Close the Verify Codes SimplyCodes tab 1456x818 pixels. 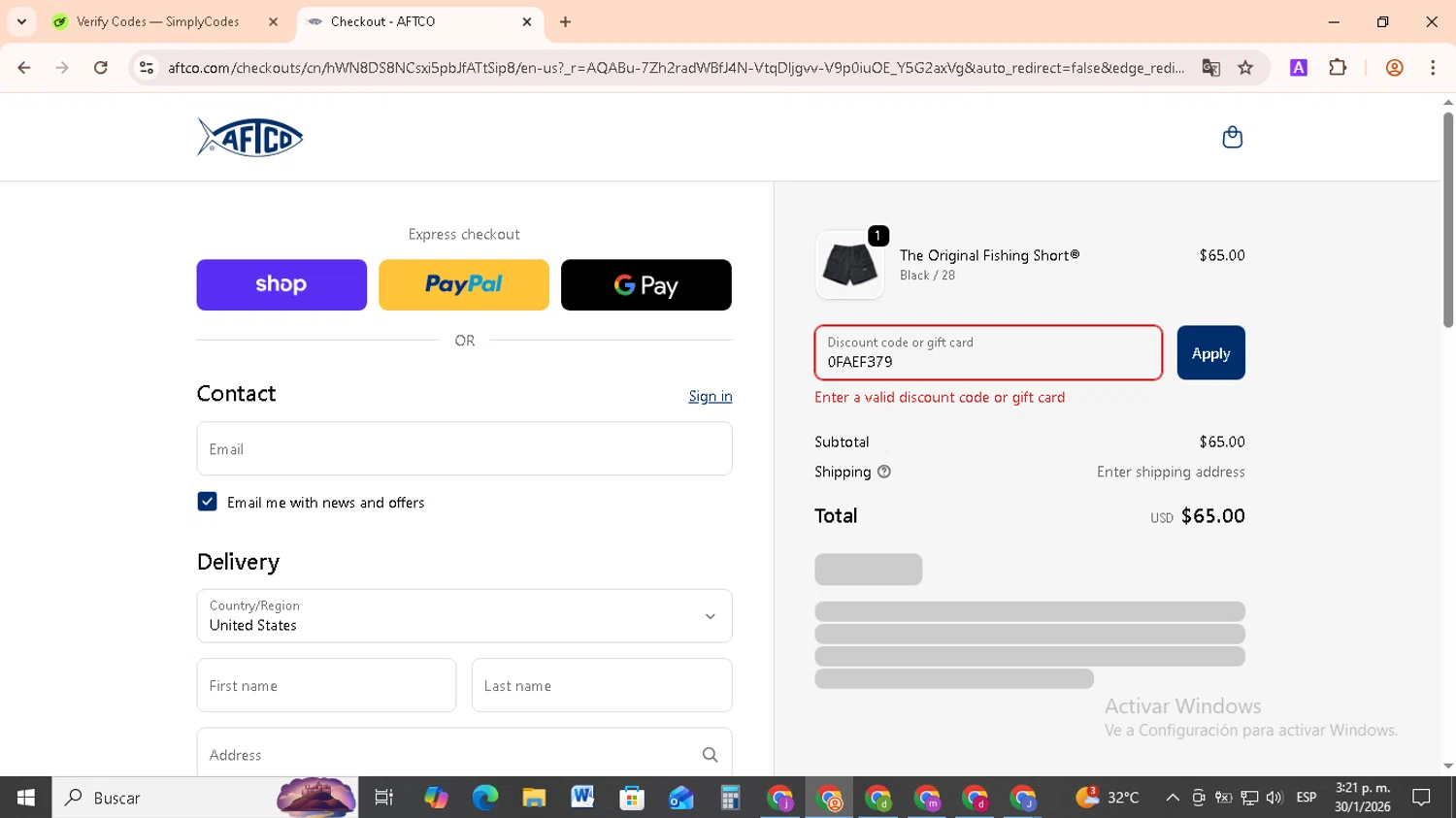[x=273, y=21]
